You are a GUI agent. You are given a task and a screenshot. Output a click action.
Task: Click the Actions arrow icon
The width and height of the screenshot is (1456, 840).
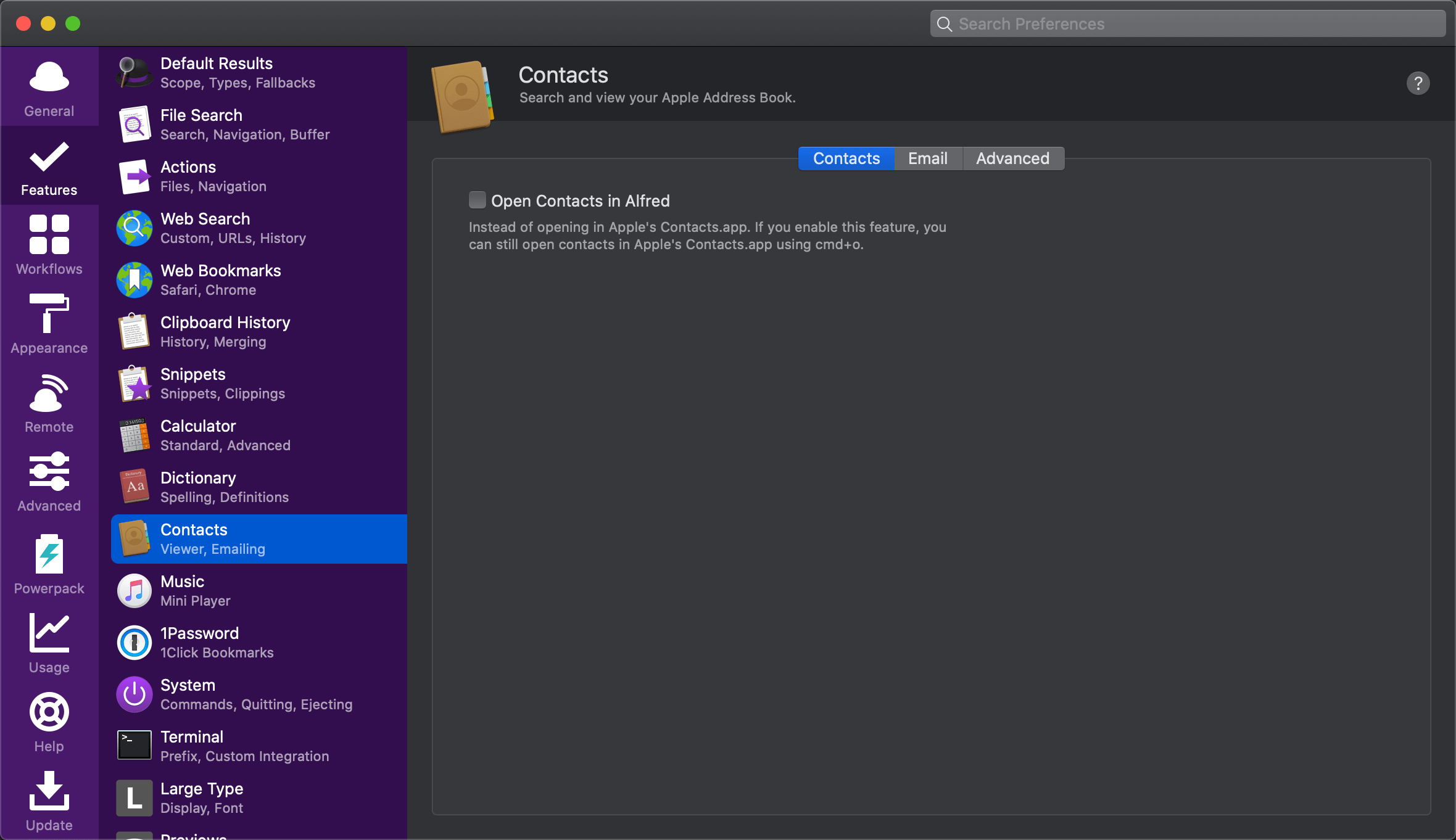[134, 176]
